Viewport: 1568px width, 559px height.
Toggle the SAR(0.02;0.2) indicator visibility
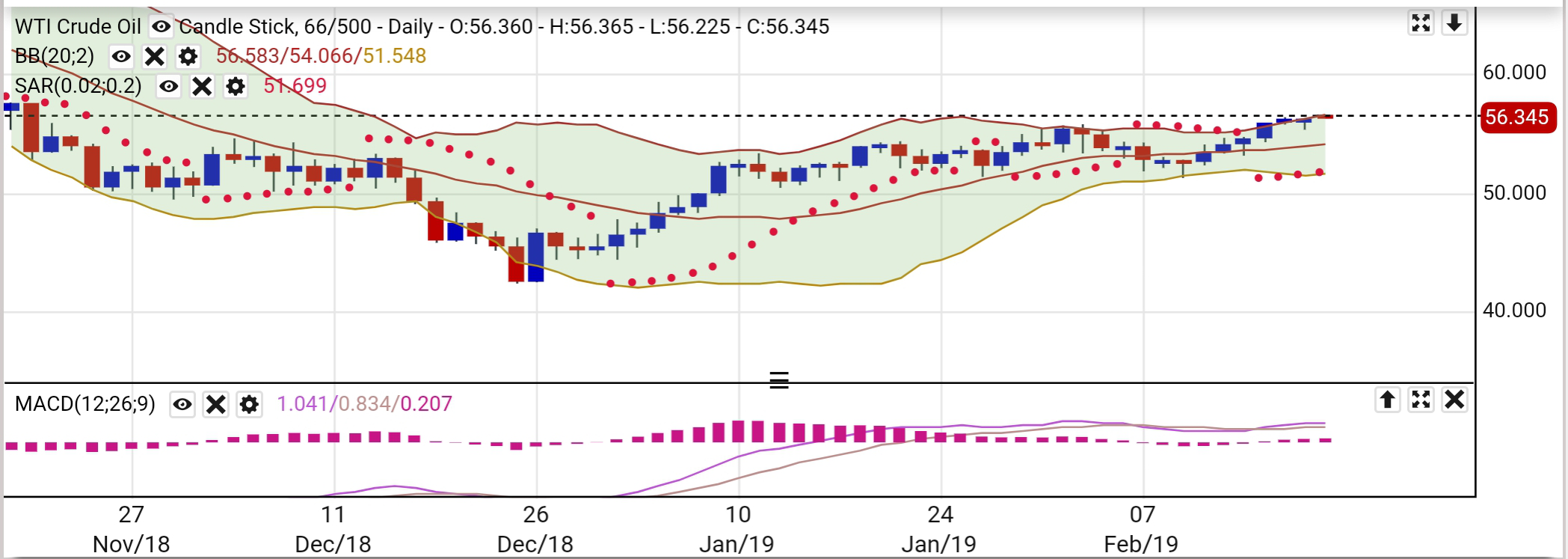[x=169, y=87]
